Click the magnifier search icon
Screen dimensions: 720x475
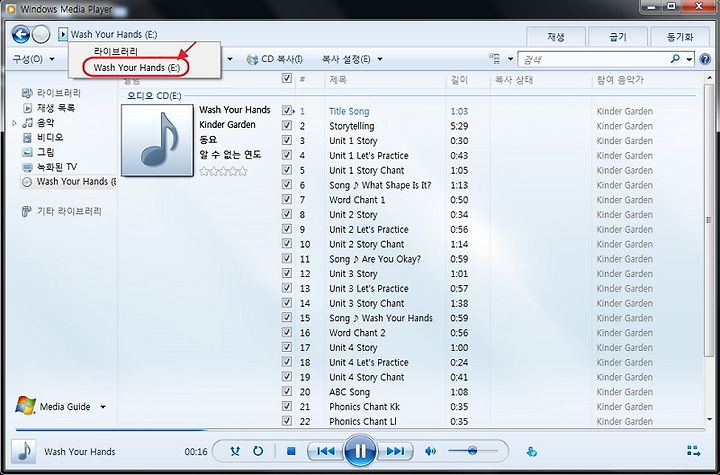pyautogui.click(x=675, y=59)
